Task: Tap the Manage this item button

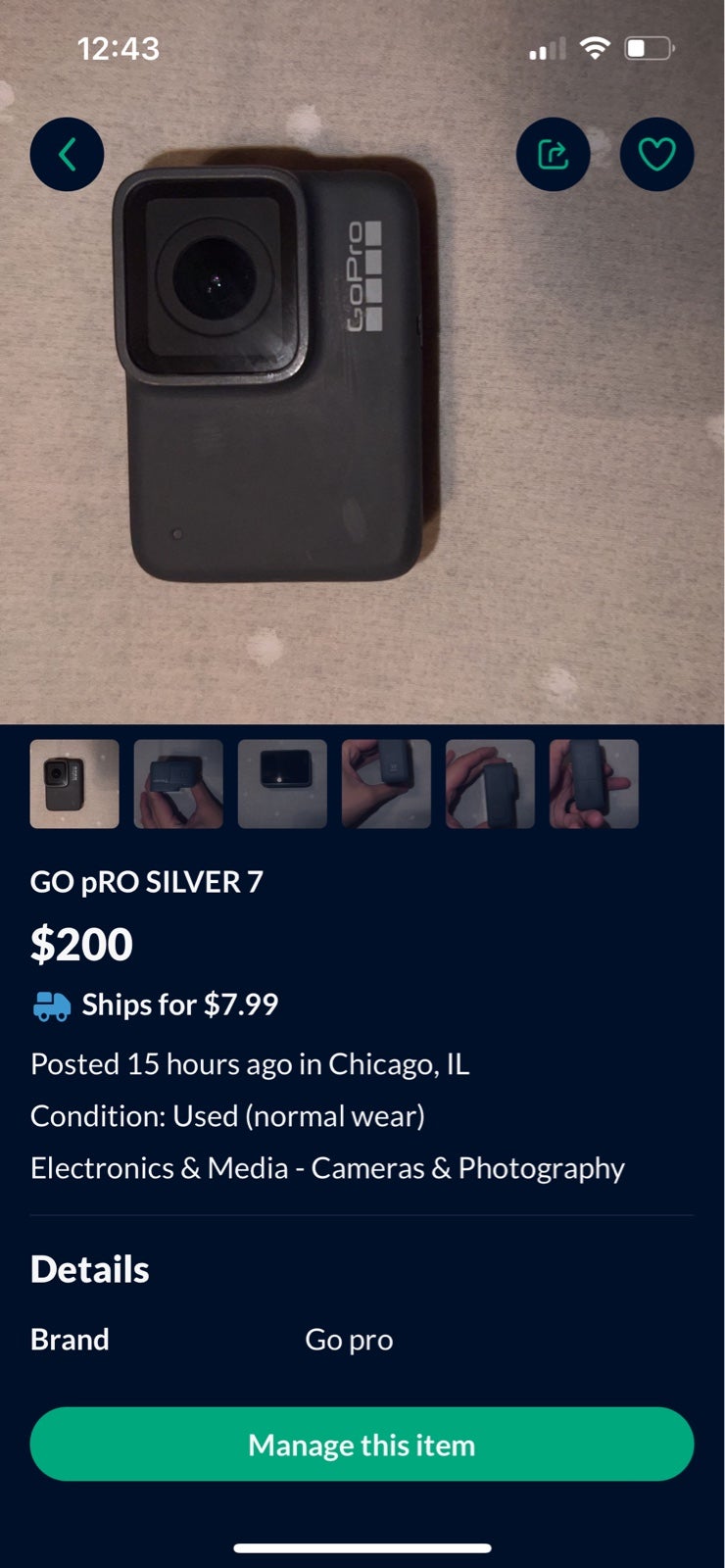Action: 362,1445
